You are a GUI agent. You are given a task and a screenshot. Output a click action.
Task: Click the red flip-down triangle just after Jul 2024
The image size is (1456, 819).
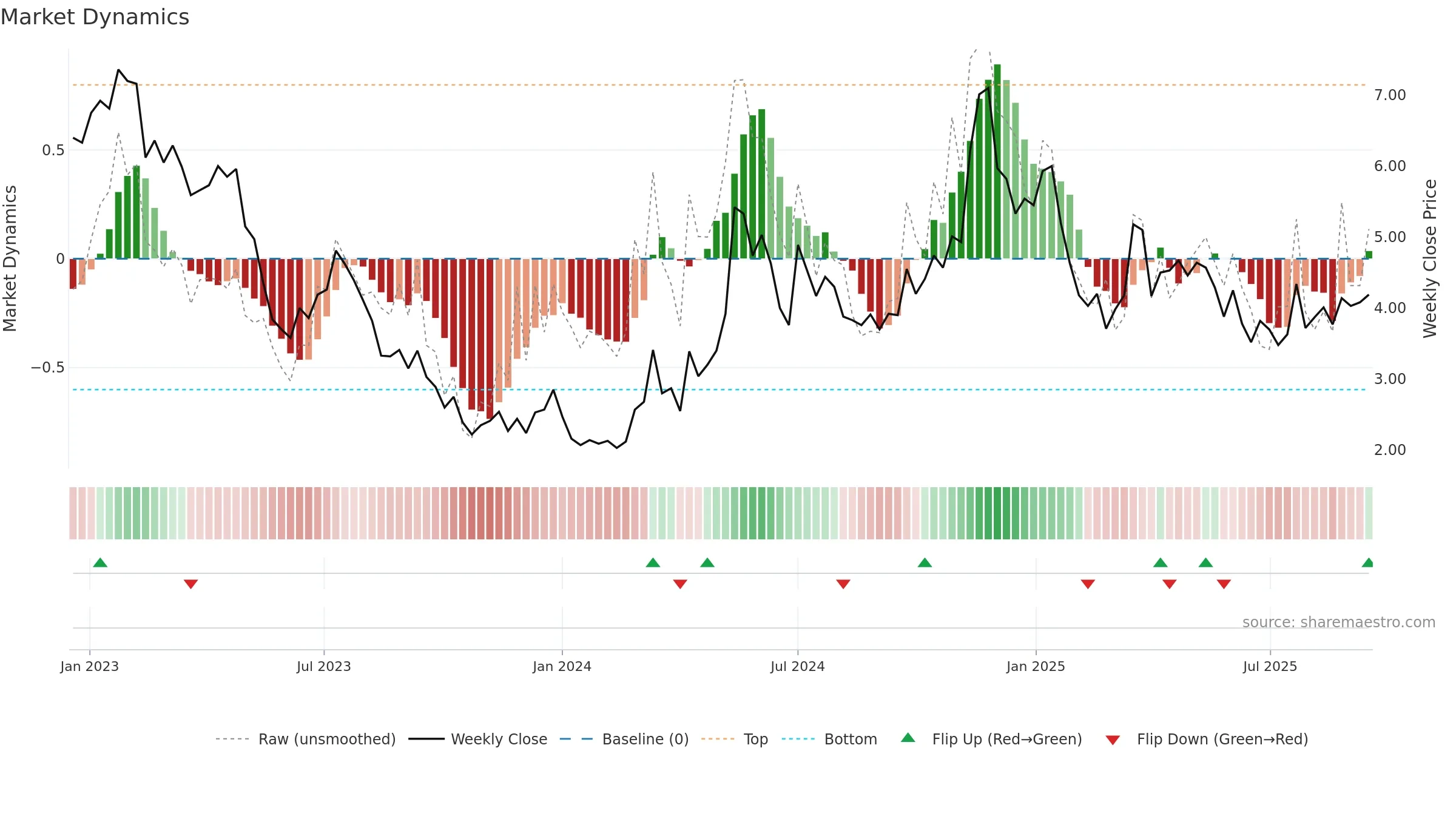click(x=843, y=584)
